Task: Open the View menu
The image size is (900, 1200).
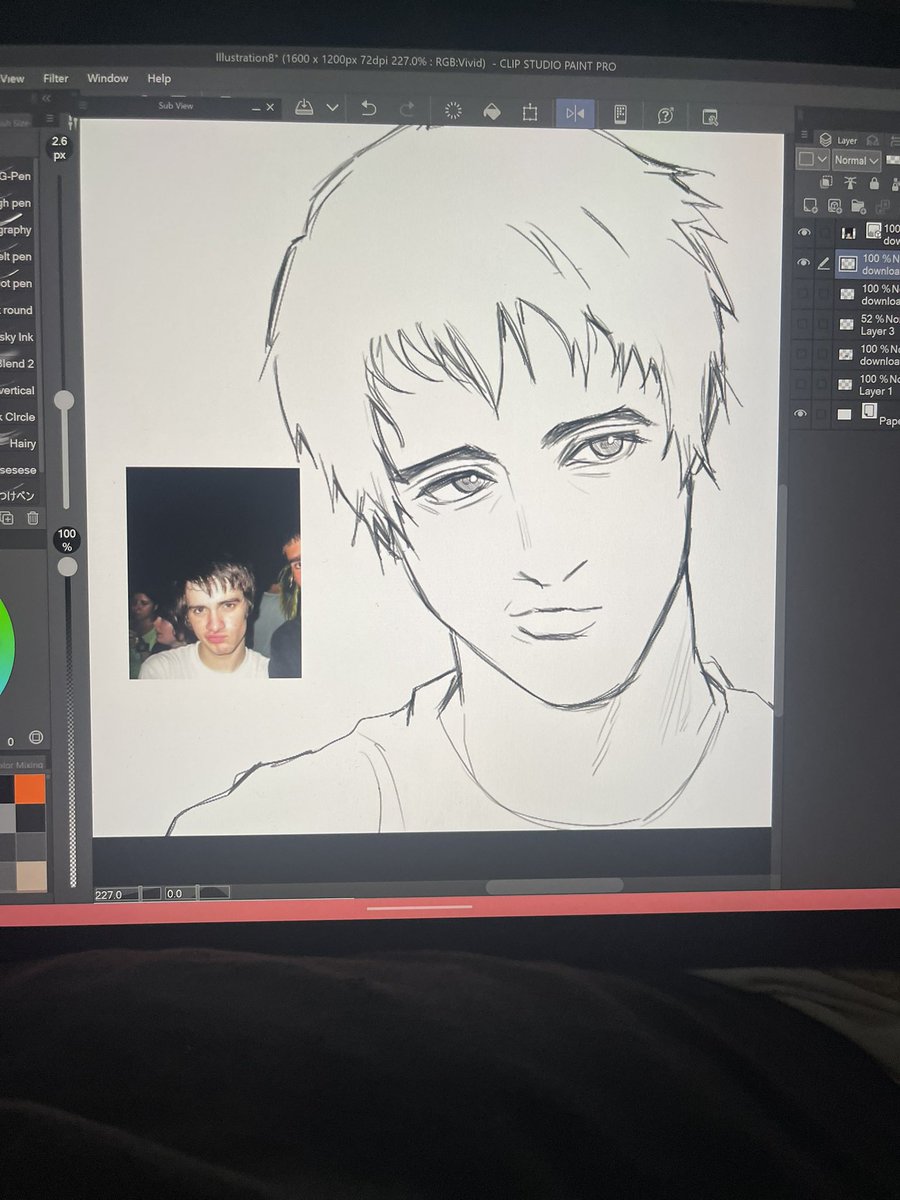Action: point(12,78)
